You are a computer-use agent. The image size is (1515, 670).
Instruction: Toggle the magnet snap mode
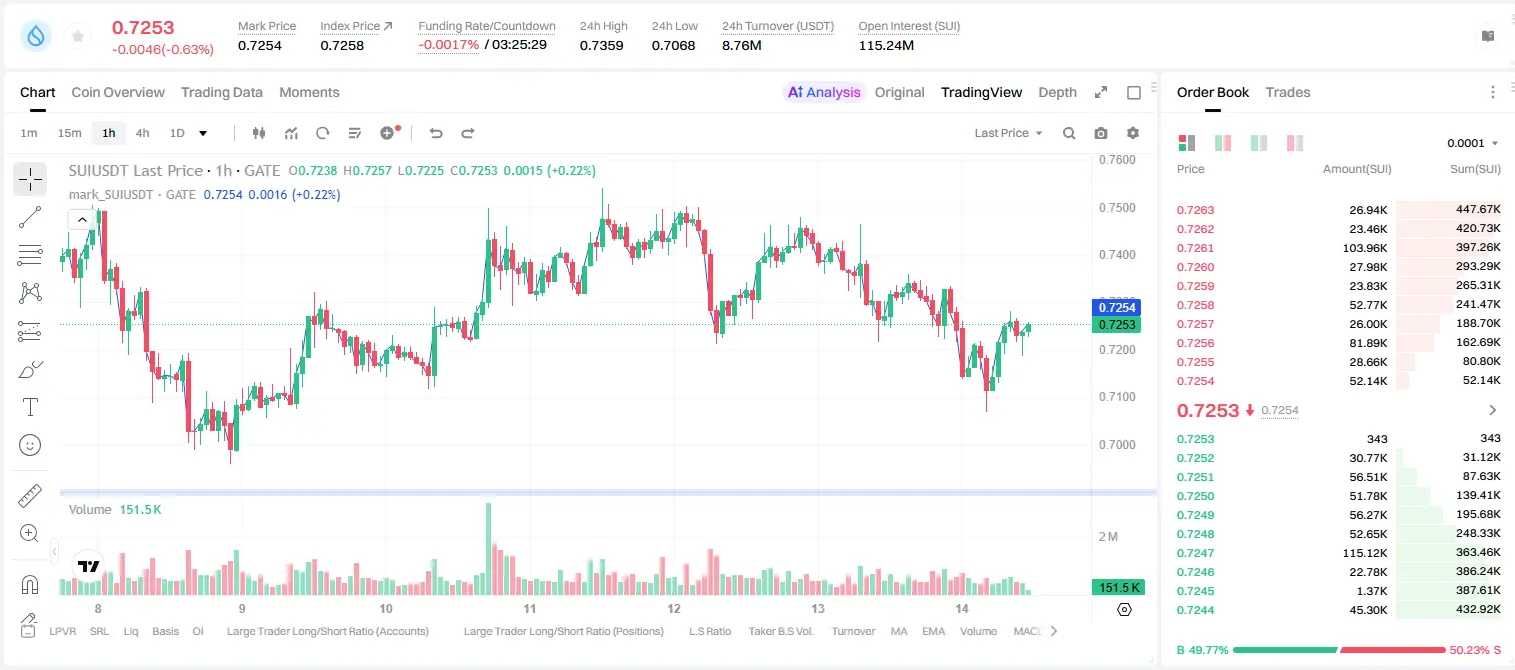tap(30, 584)
